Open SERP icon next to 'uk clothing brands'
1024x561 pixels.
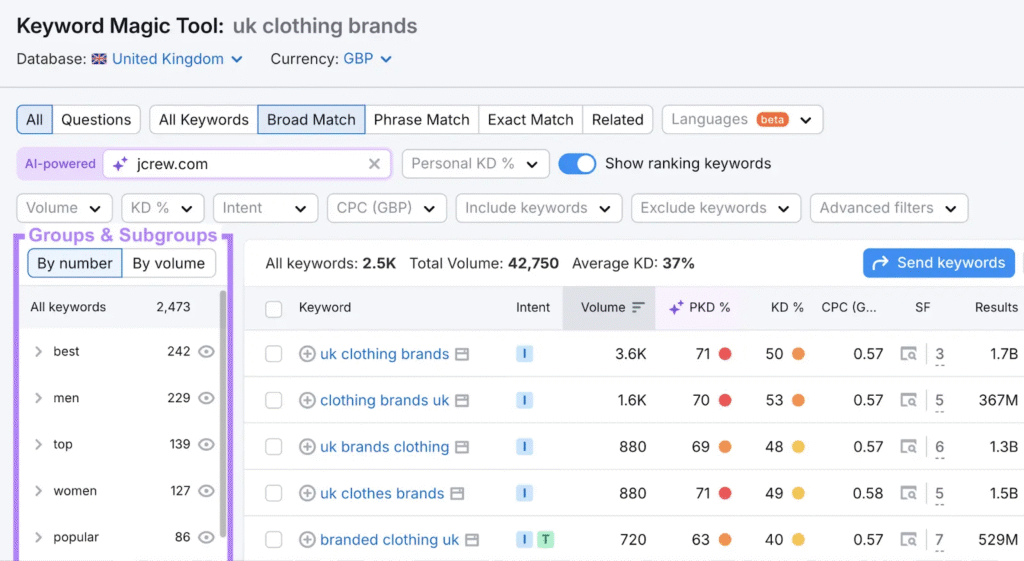coord(462,354)
